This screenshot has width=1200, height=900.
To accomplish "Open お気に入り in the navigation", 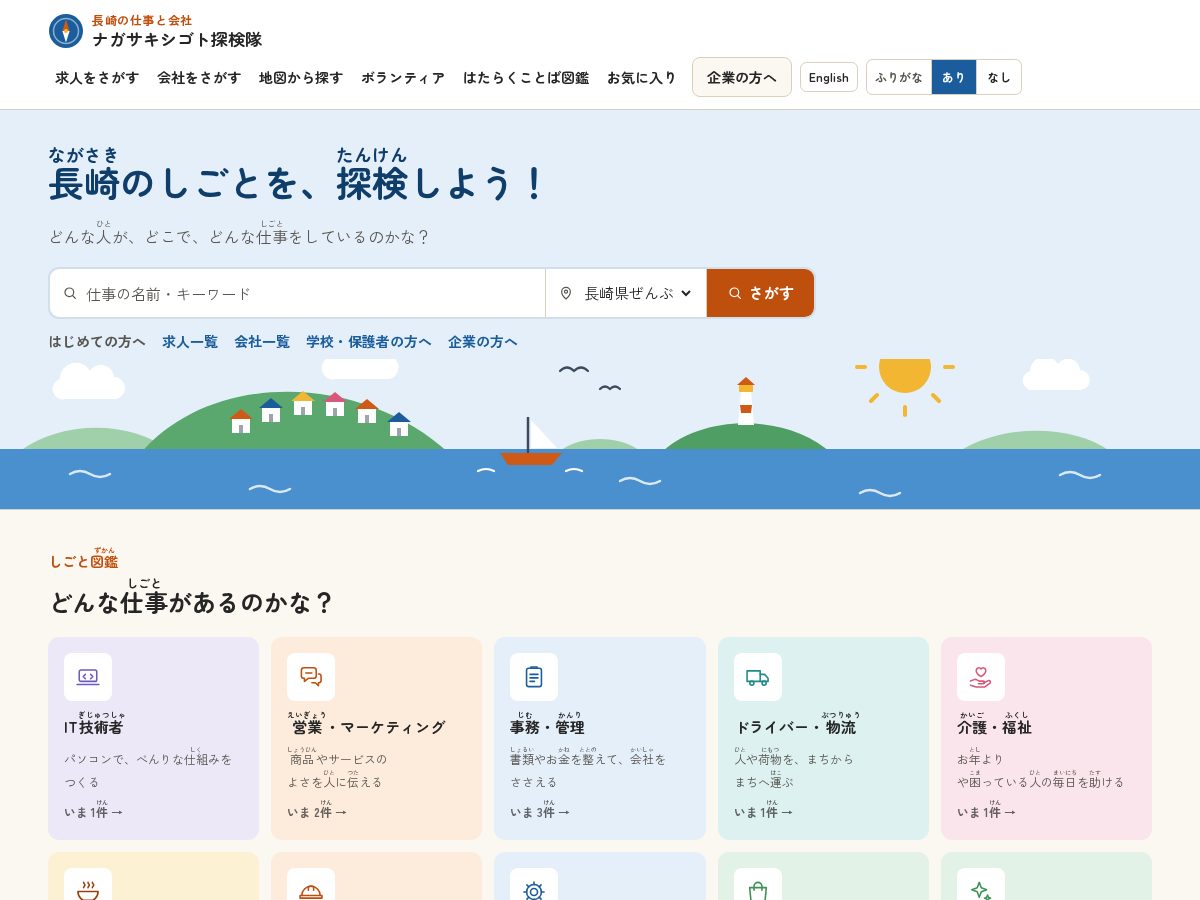I will coord(642,77).
